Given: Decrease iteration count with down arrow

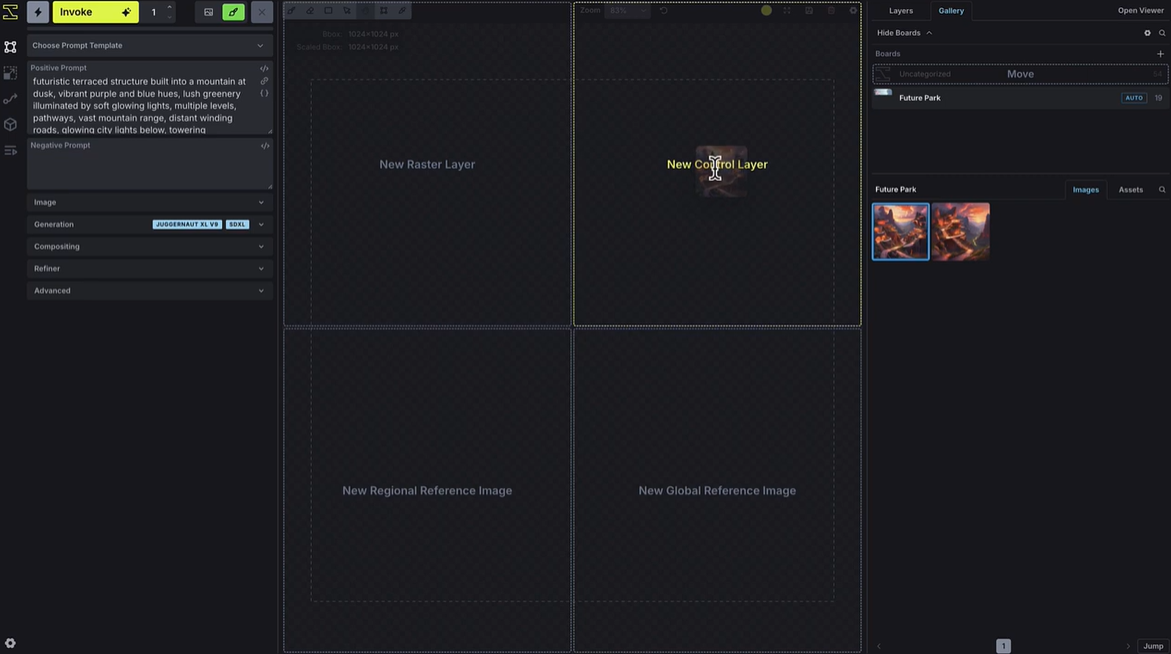Looking at the screenshot, I should tap(170, 16).
